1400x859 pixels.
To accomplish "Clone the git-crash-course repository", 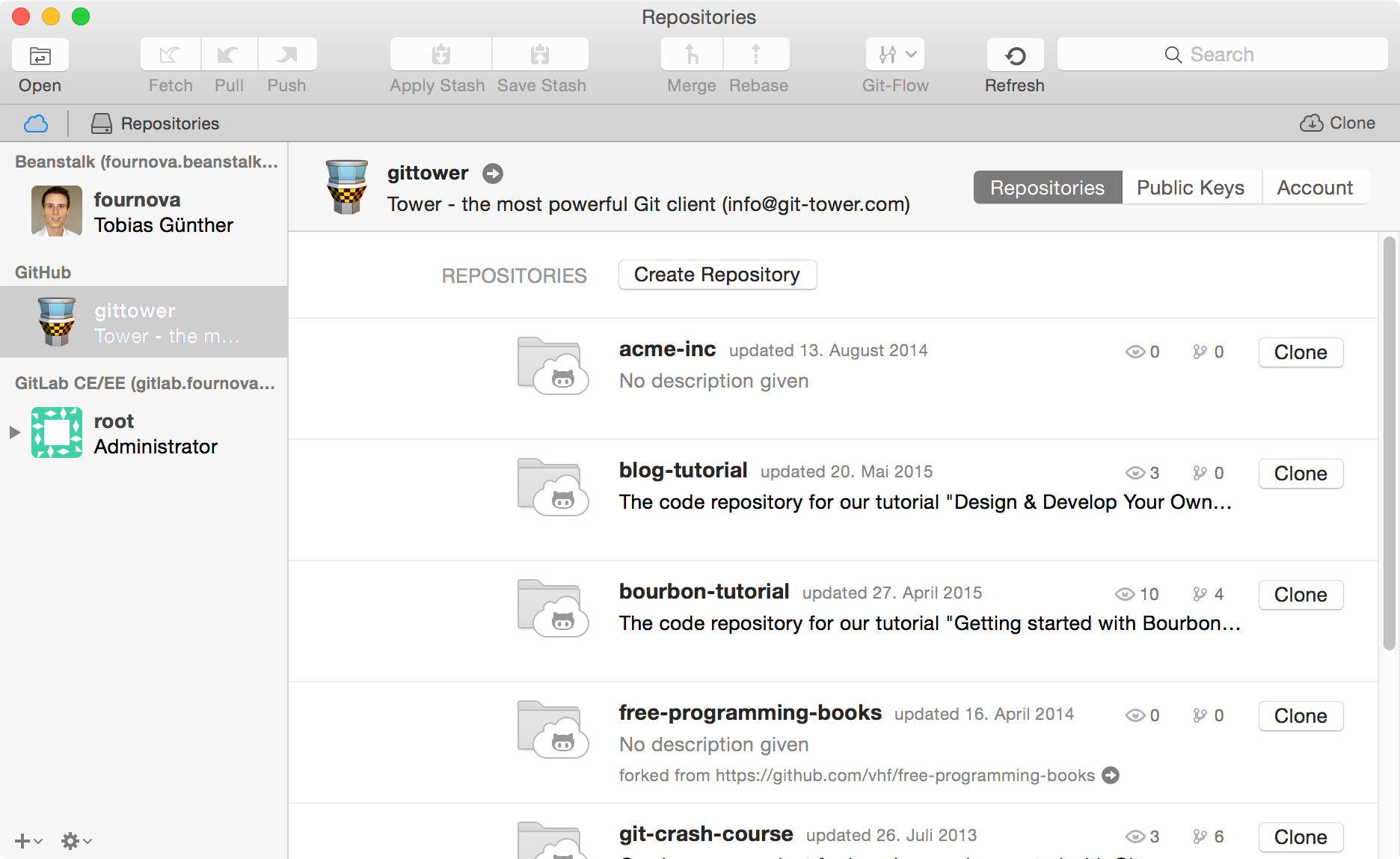I will click(x=1301, y=837).
